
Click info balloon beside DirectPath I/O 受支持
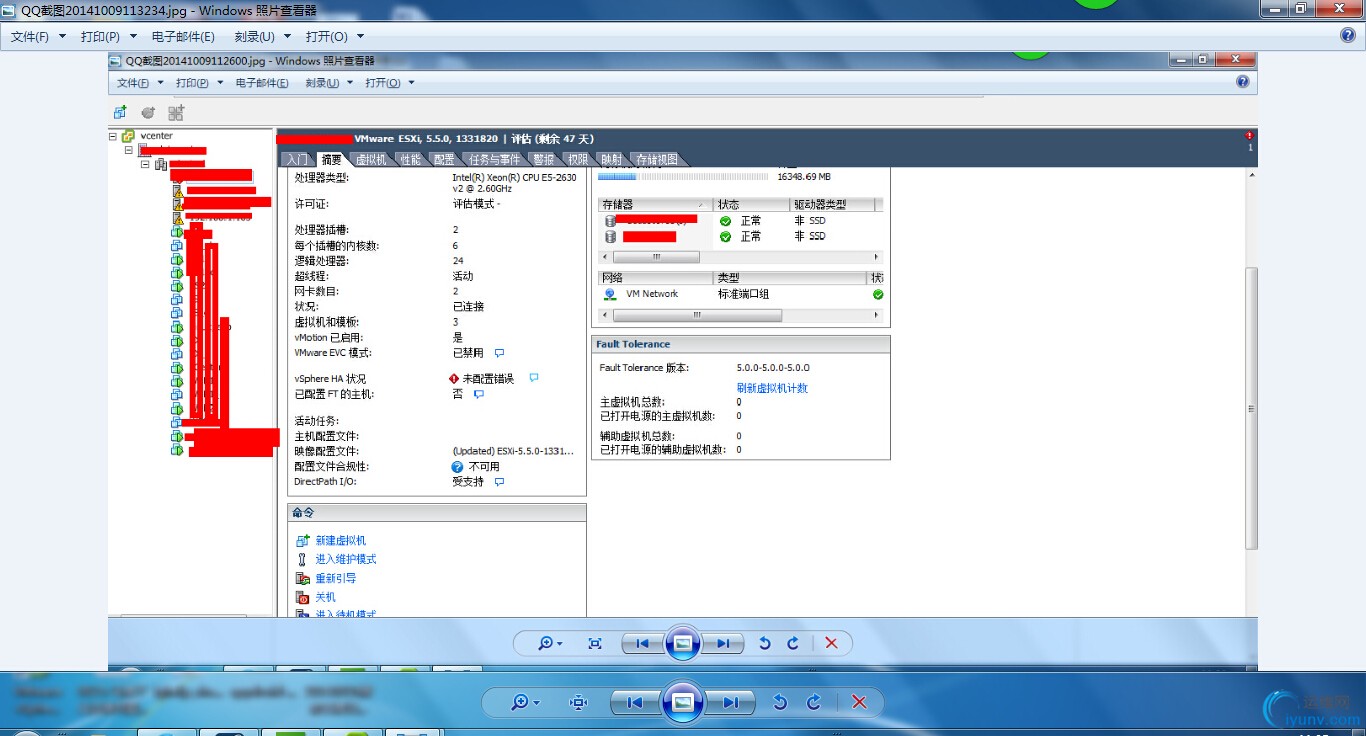coord(499,482)
